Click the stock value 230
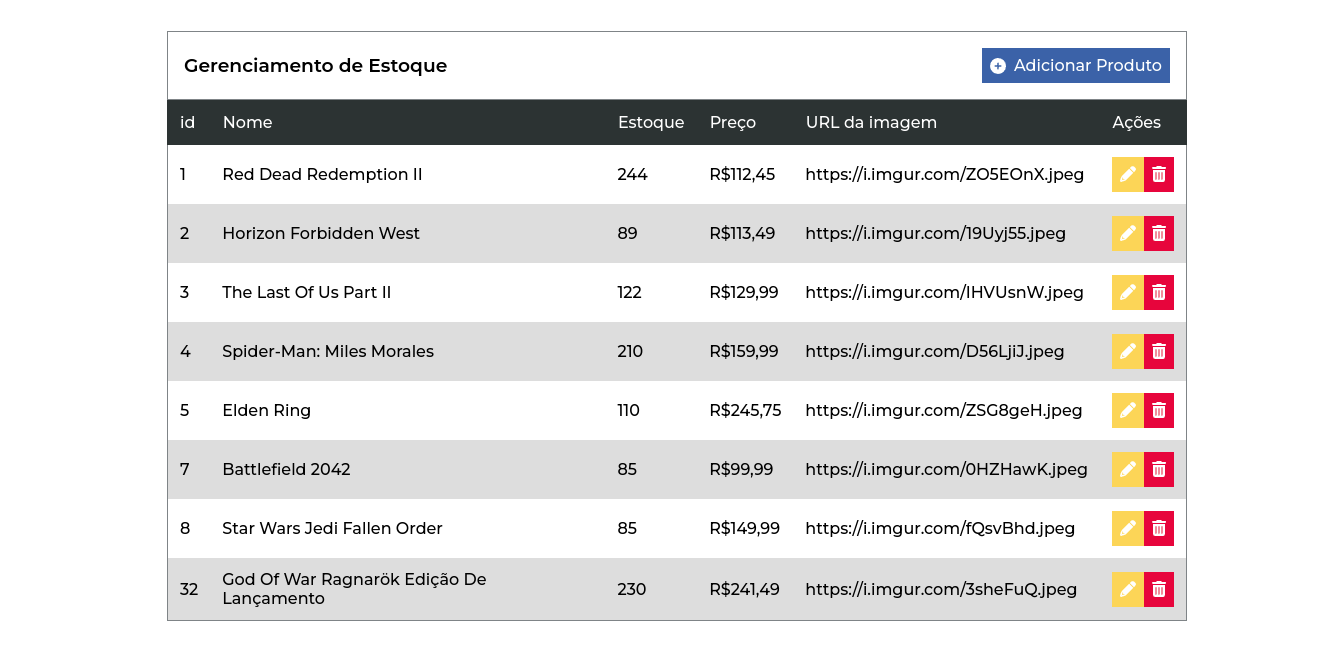The image size is (1338, 655). 632,589
